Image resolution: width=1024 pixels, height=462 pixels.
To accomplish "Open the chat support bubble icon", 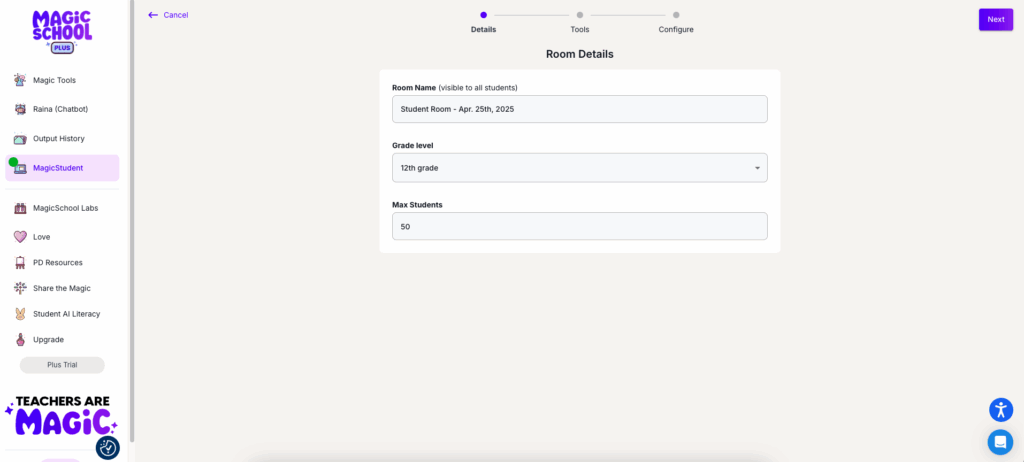I will (x=1000, y=442).
